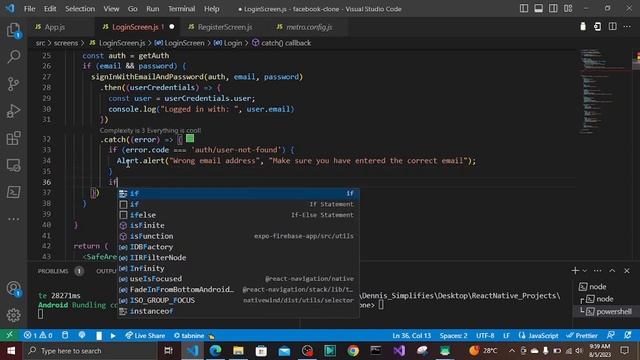This screenshot has width=640, height=360.
Task: Click the Prettier status bar item
Action: tap(582, 336)
